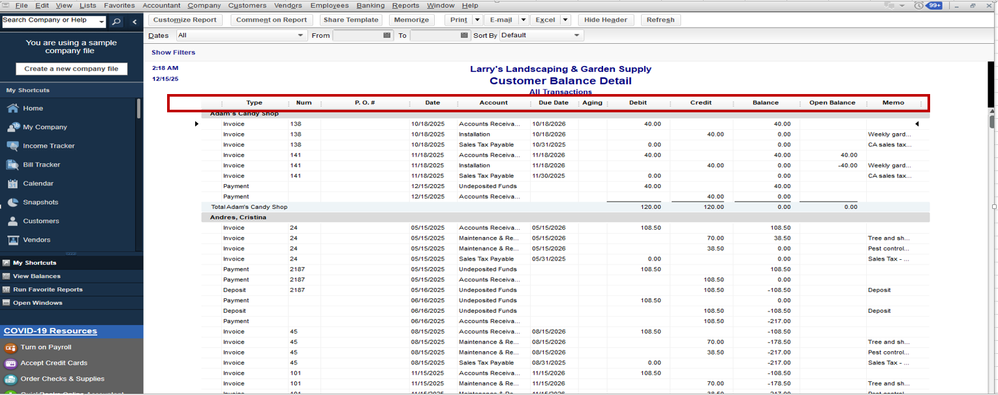
Task: Open the From date calendar picker
Action: 387,36
